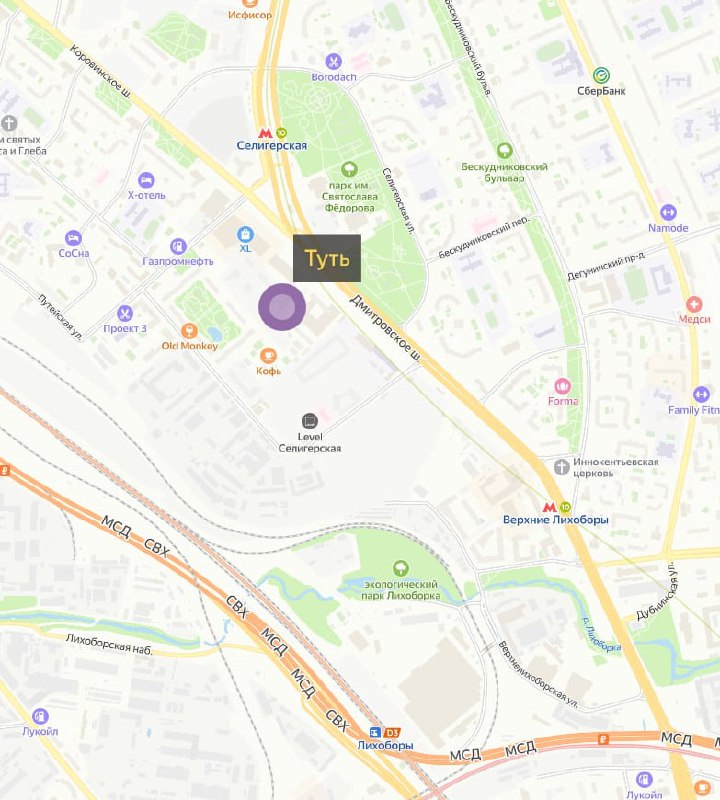
Task: Click the Level Селигерская building icon
Action: [310, 421]
